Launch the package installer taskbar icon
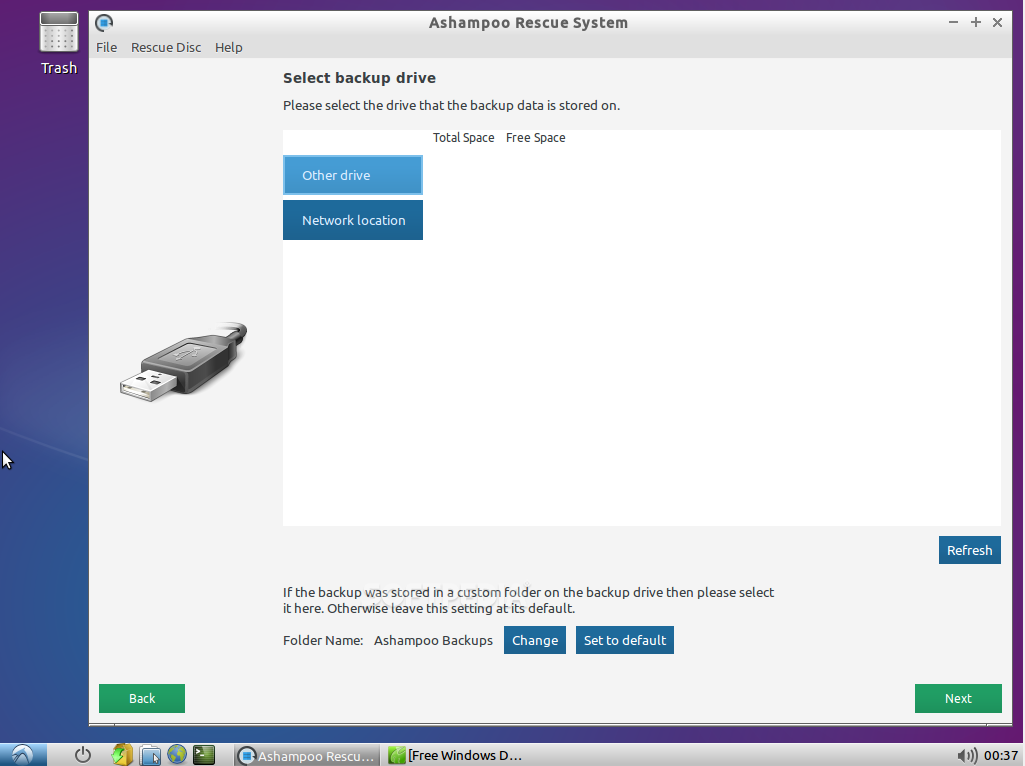The height and width of the screenshot is (766, 1025). [x=122, y=755]
